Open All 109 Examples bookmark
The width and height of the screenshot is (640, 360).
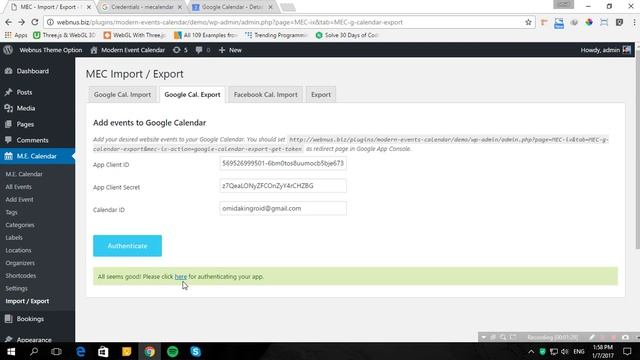click(x=206, y=35)
